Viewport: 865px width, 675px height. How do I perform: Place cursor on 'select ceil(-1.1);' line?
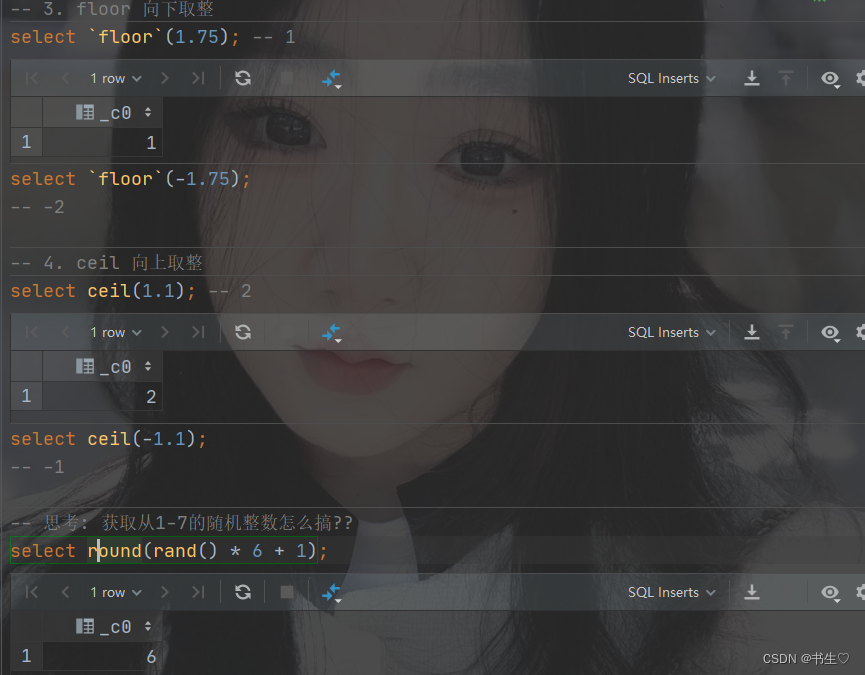point(108,439)
